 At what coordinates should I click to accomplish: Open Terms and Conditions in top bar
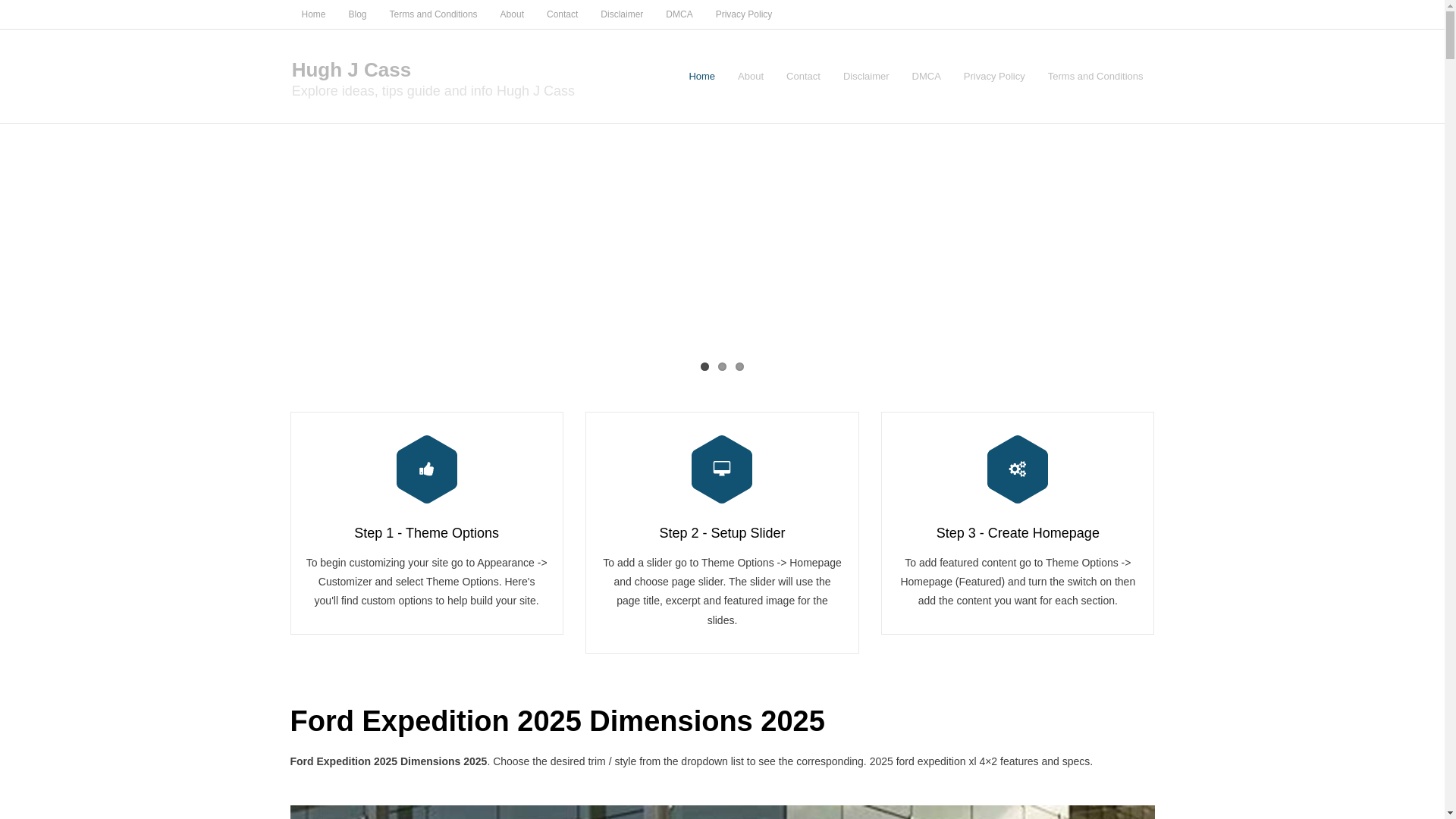point(433,14)
